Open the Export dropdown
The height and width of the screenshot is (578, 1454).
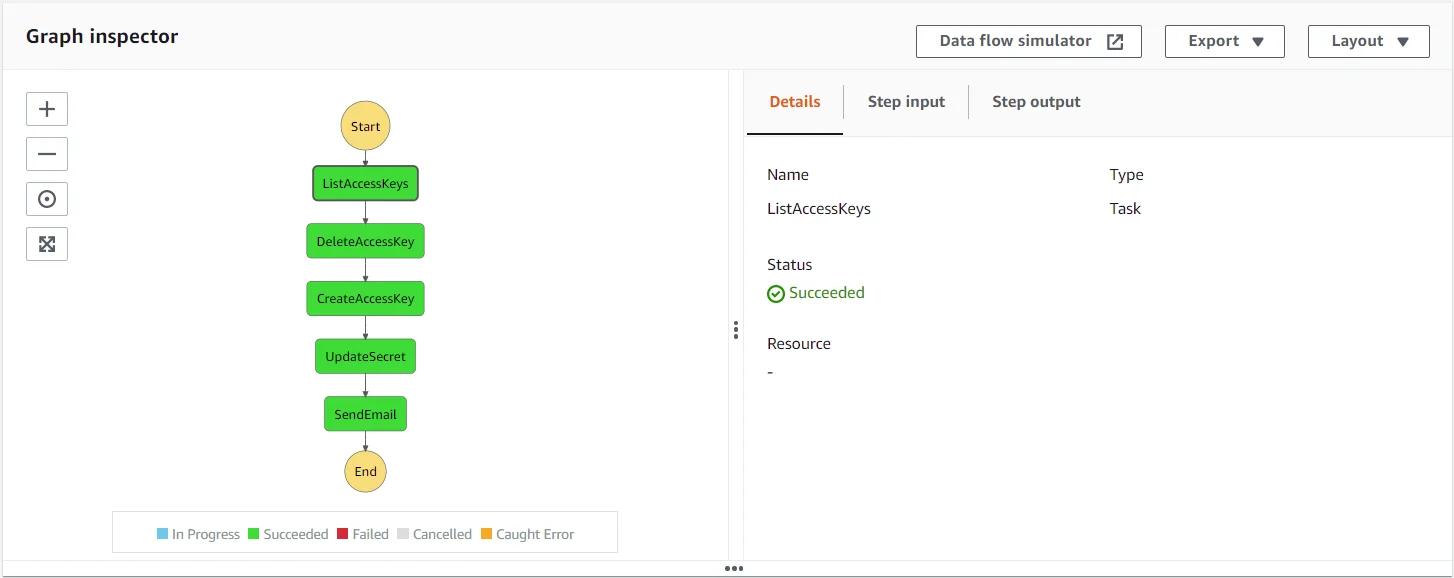(1224, 41)
